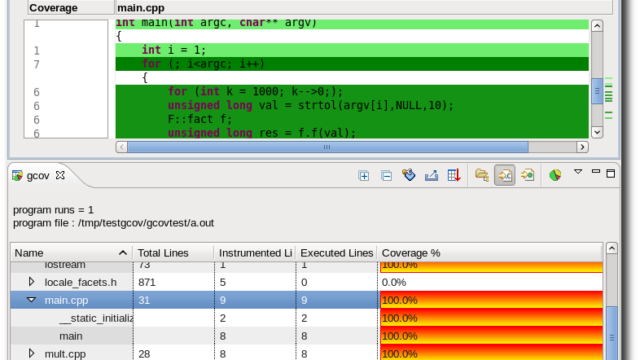
Task: Click the Expand All icon in gcov toolbar
Action: pos(363,176)
